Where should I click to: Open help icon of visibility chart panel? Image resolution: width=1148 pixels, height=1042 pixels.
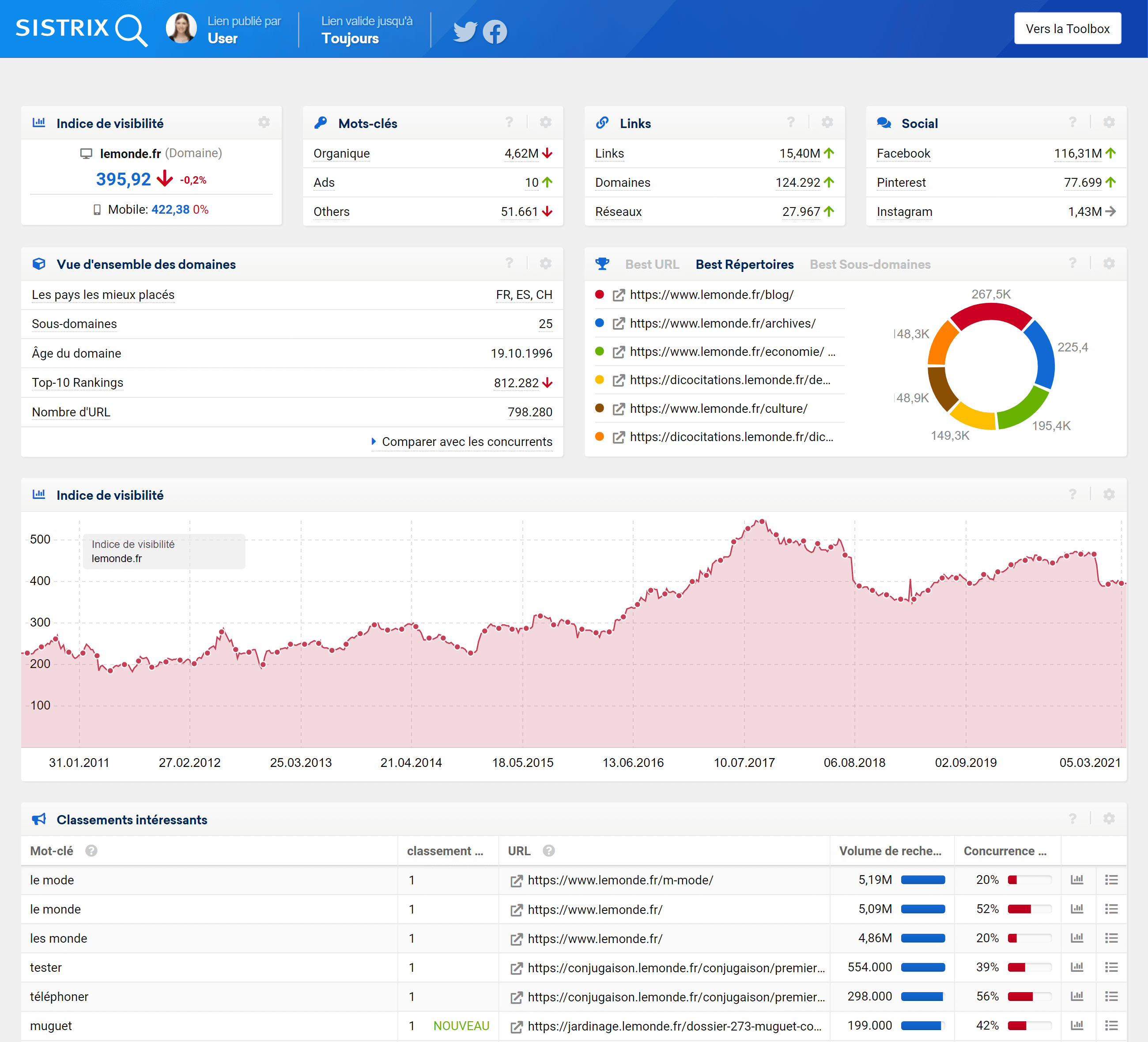pos(1072,494)
